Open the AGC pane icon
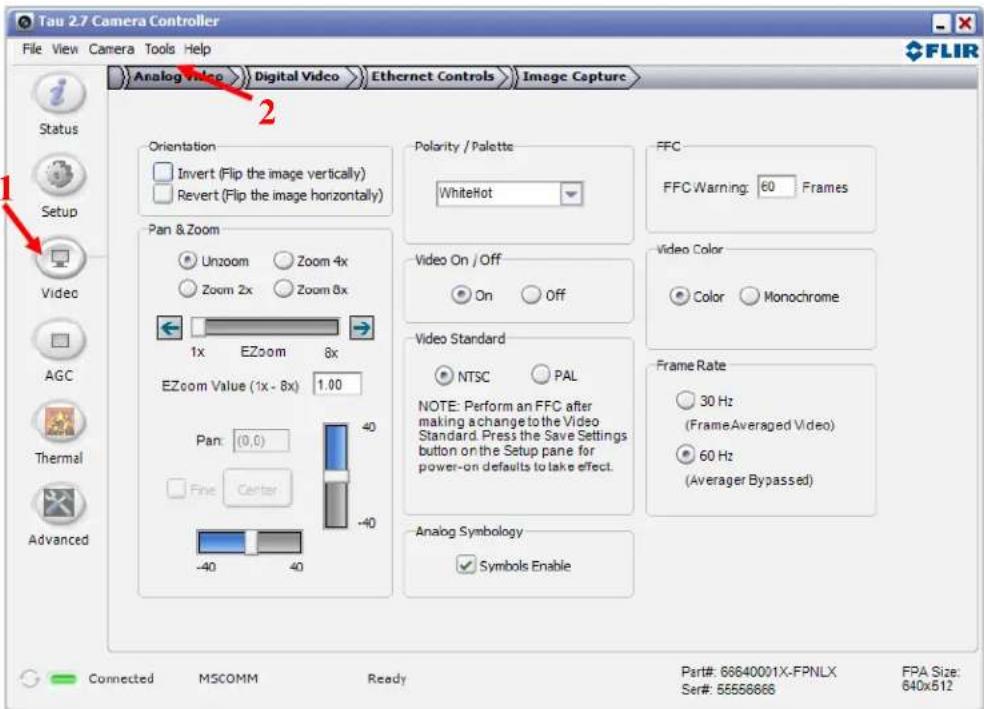 (x=59, y=341)
